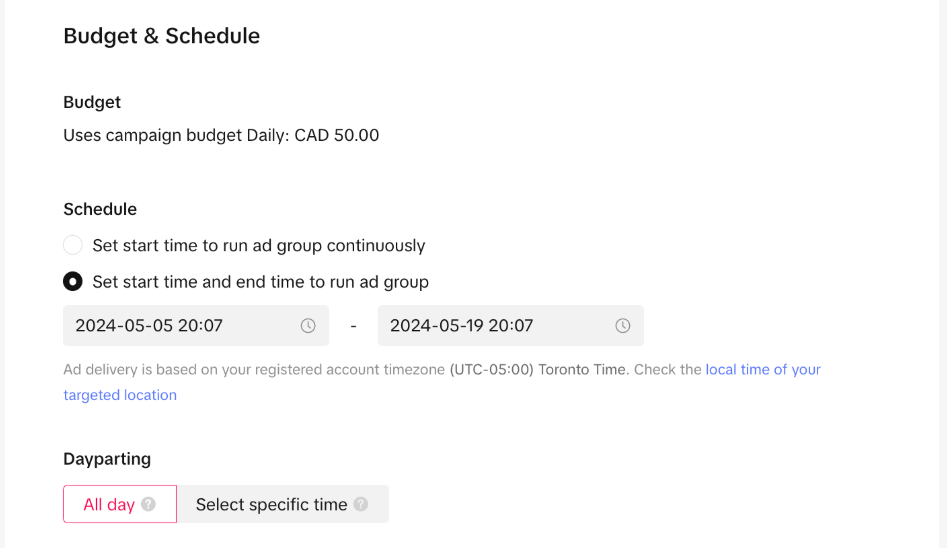Click the Budget subsection label

click(92, 102)
